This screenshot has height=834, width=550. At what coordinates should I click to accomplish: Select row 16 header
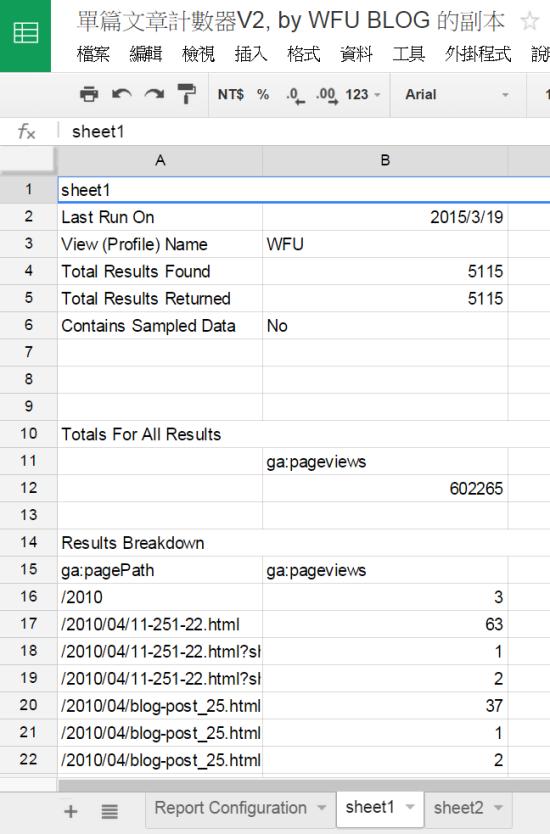(x=28, y=596)
